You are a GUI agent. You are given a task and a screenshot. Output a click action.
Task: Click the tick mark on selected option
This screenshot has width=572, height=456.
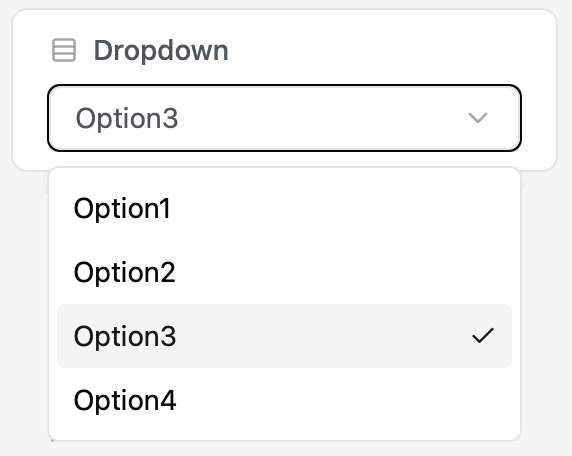pos(483,336)
